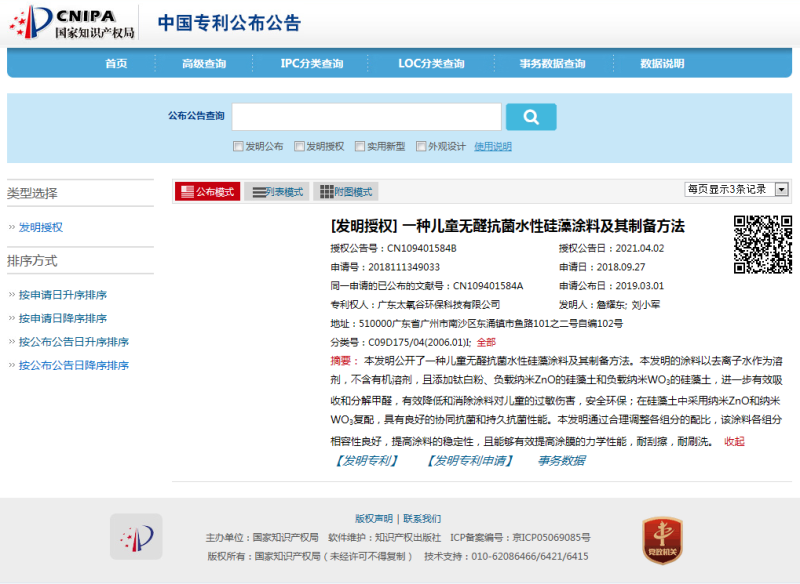Click the CNIPA logo in header
Screen dimensions: 800x584
[x=70, y=23]
